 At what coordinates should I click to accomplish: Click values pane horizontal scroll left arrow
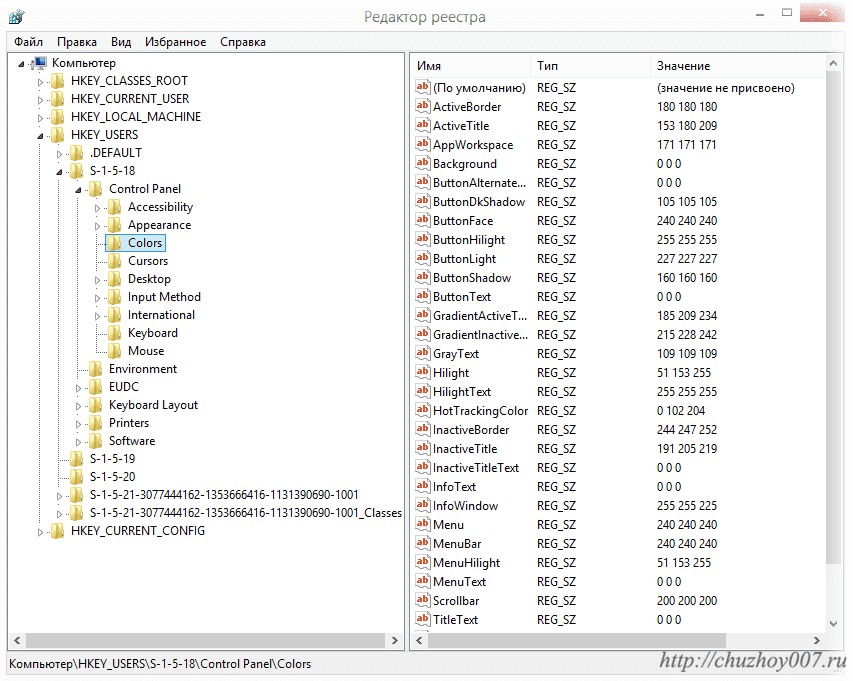[419, 641]
